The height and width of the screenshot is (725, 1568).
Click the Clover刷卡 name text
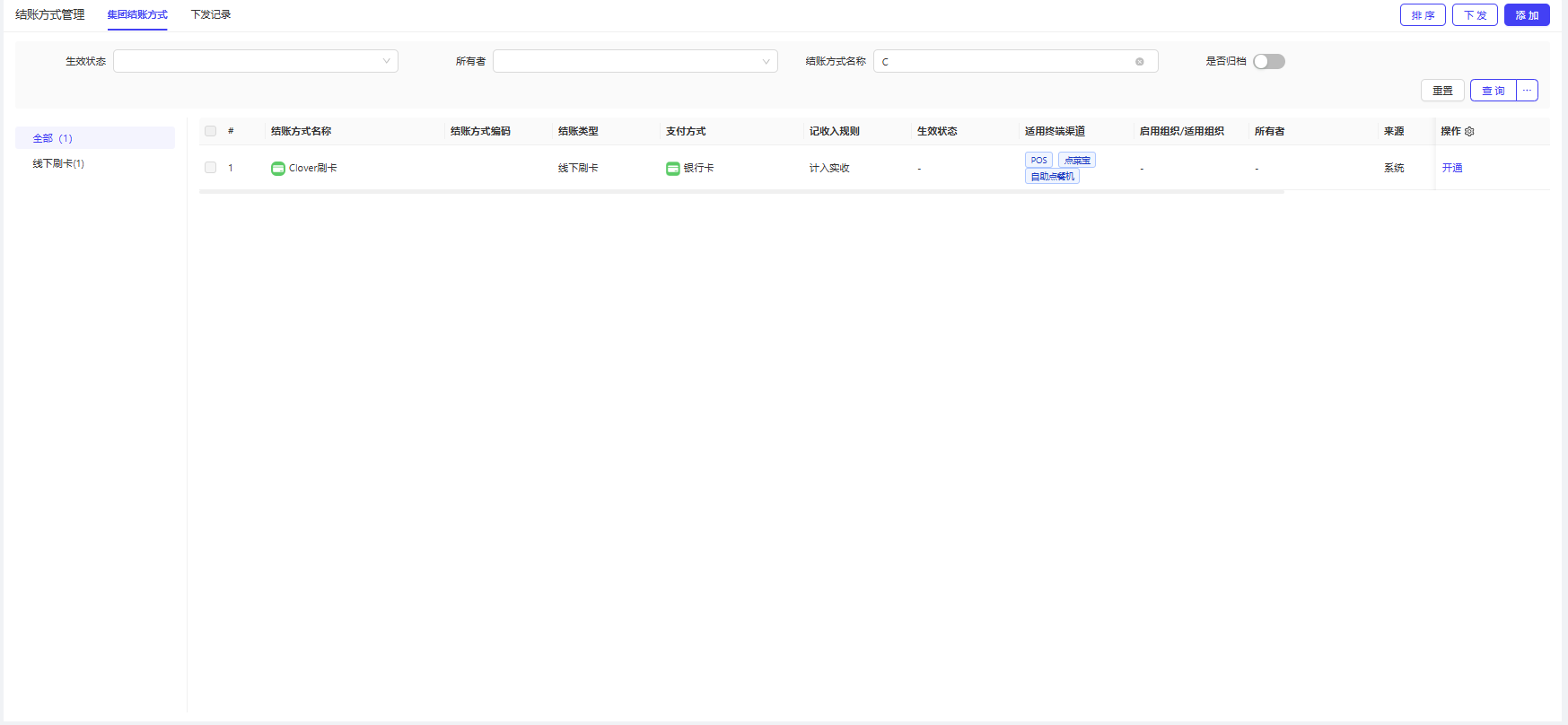[312, 168]
